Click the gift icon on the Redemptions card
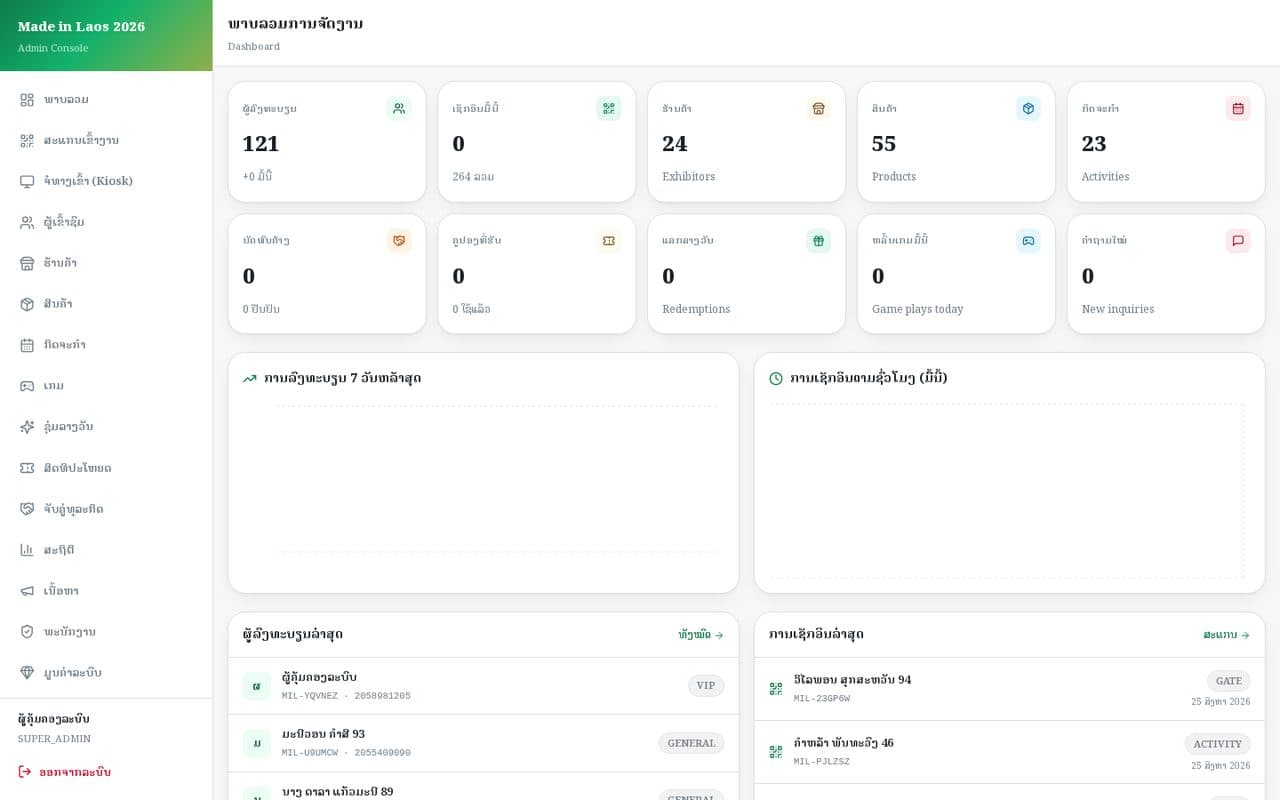This screenshot has height=800, width=1280. pos(819,241)
